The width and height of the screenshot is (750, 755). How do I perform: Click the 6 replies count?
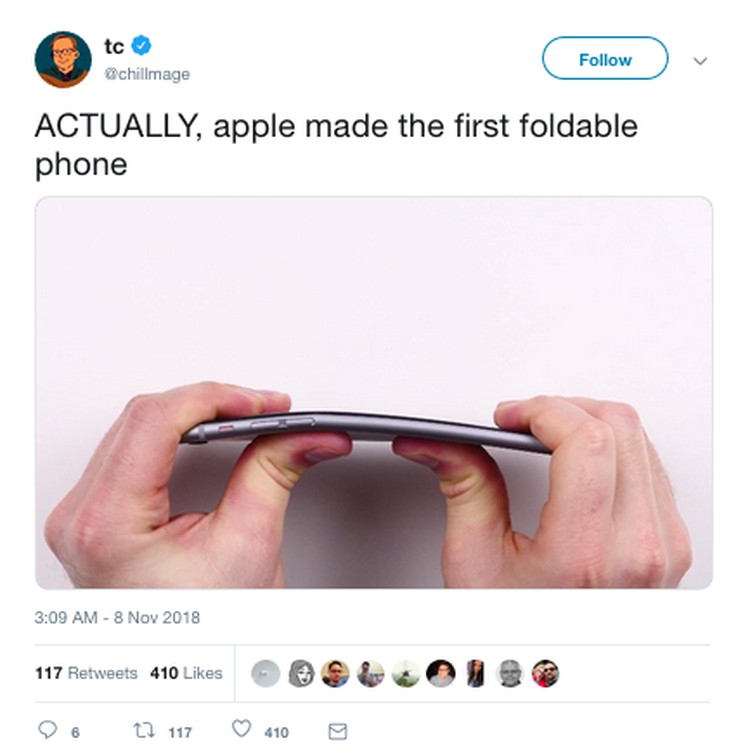coord(75,733)
